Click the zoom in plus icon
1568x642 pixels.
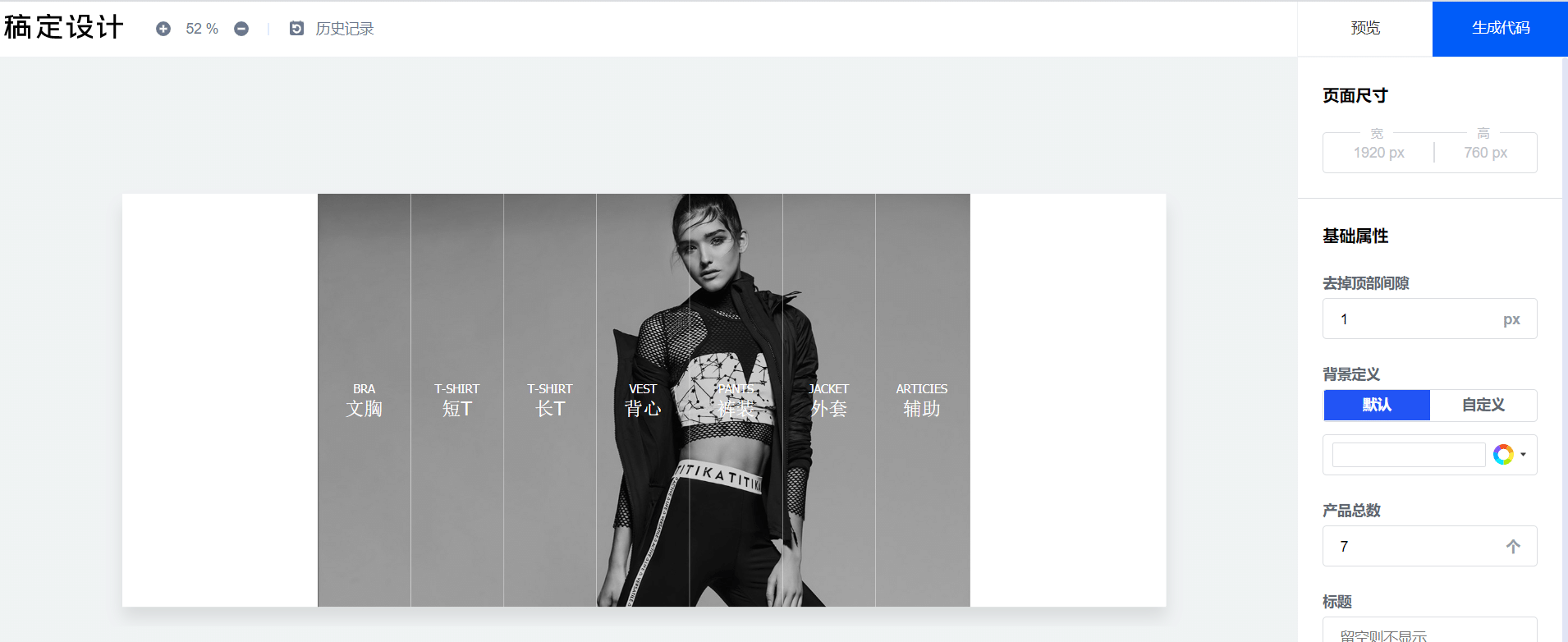coord(163,29)
